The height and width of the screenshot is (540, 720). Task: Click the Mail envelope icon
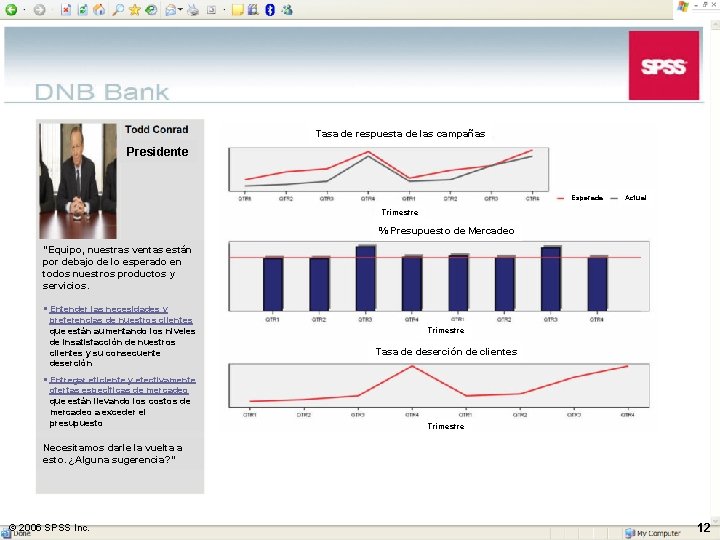170,10
